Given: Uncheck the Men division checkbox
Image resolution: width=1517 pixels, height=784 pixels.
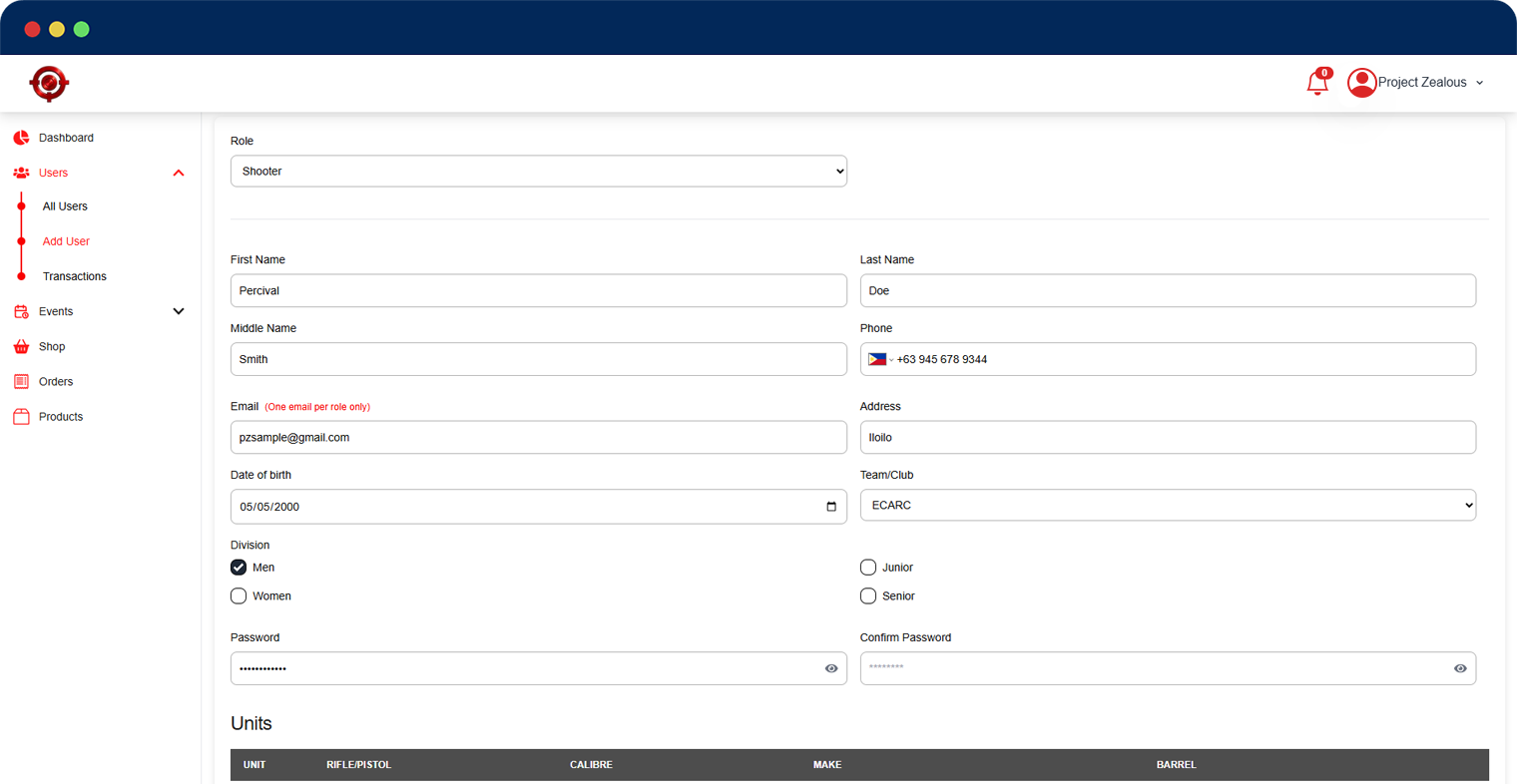Looking at the screenshot, I should click(x=239, y=568).
